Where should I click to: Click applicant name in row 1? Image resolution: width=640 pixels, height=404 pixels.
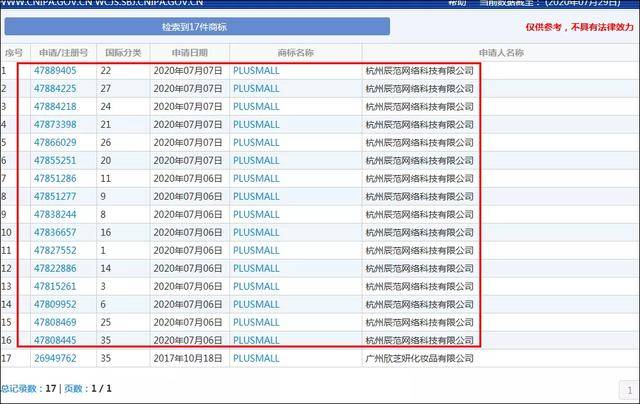click(420, 71)
